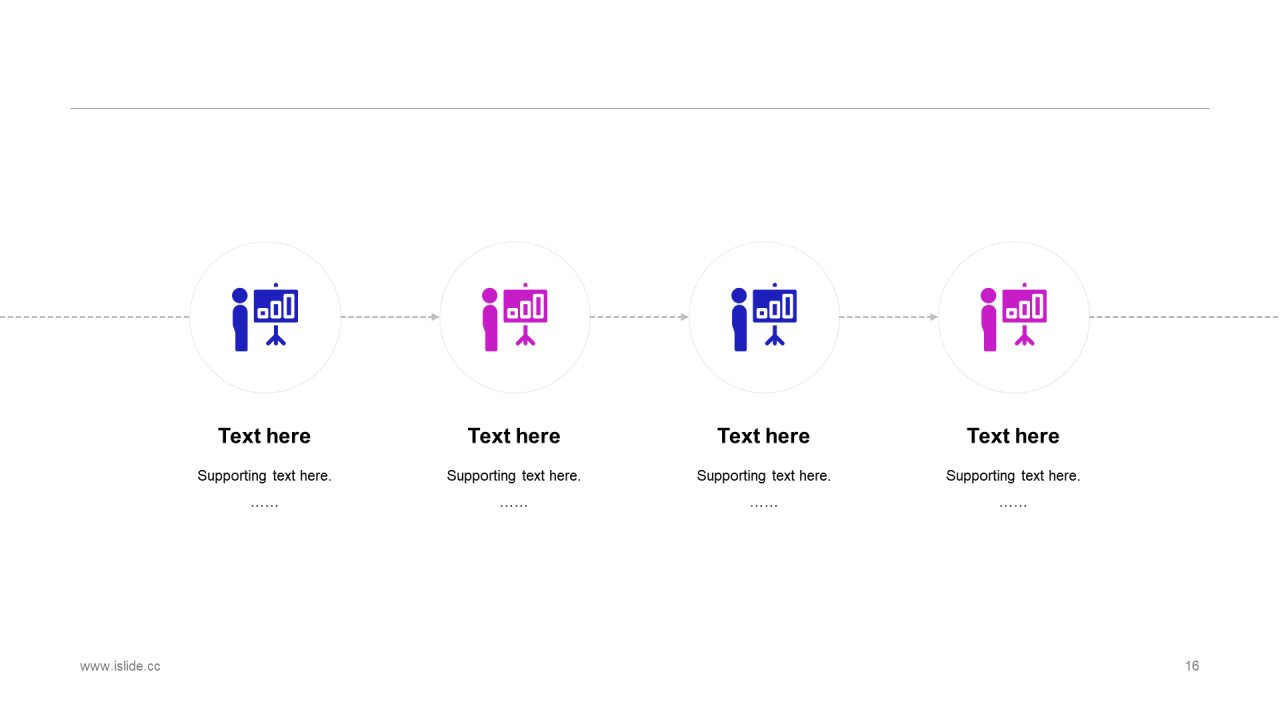Click the first "Text here" heading
Viewport: 1280px width, 720px height.
(x=265, y=436)
